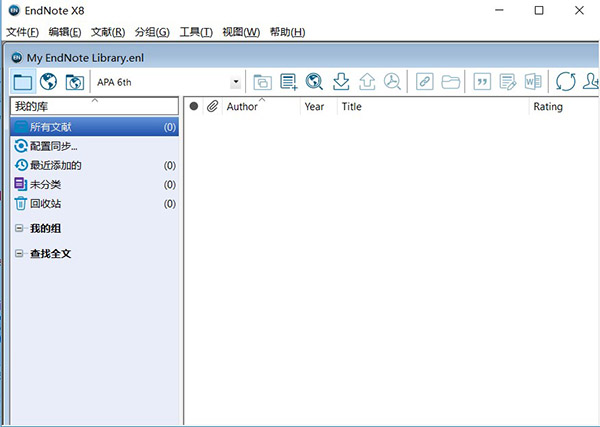Collapse the 我的组 group set
600x427 pixels.
(x=19, y=228)
